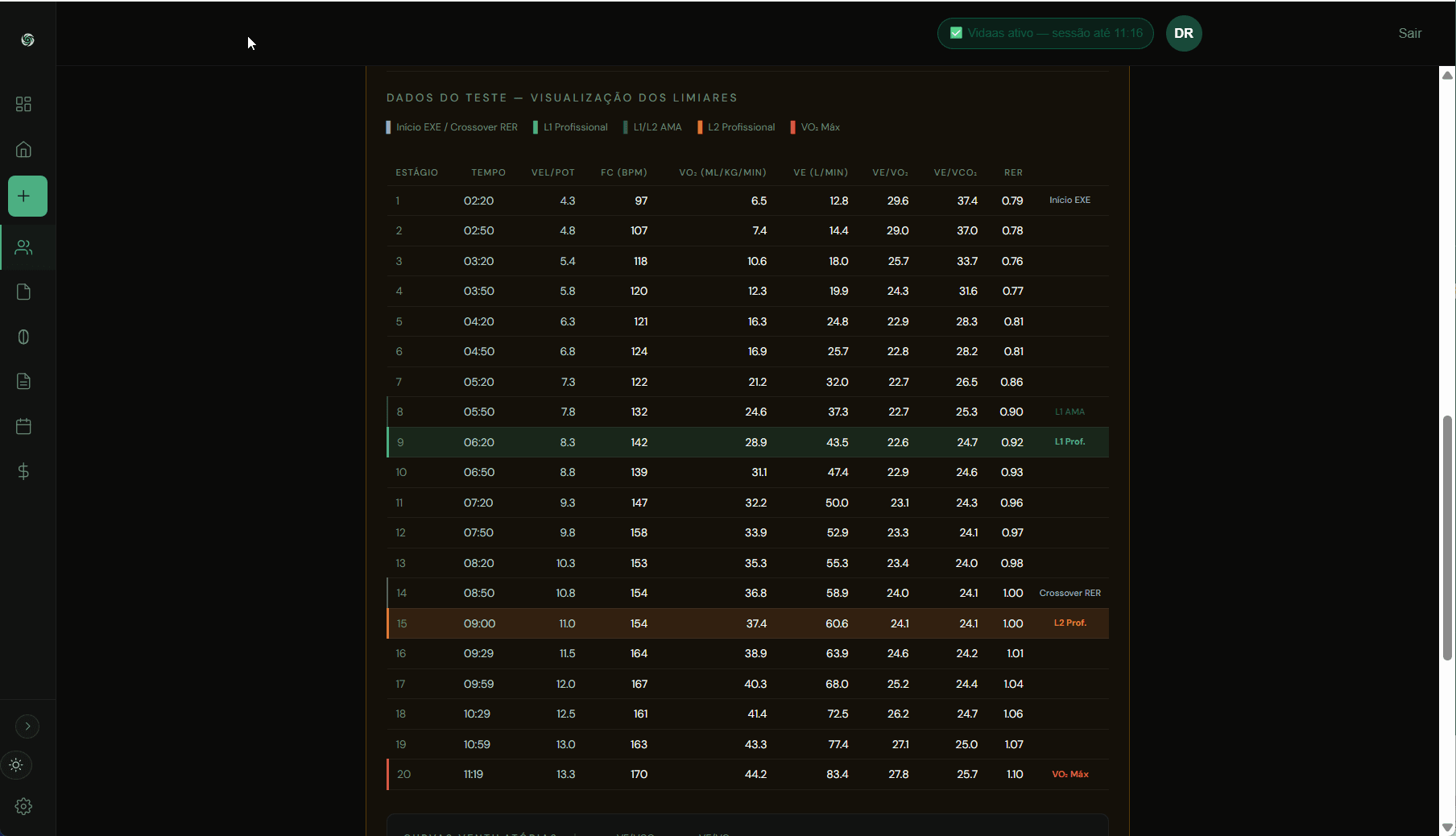Click time 04:50 in stage 6 row
The image size is (1456, 836).
pyautogui.click(x=478, y=351)
